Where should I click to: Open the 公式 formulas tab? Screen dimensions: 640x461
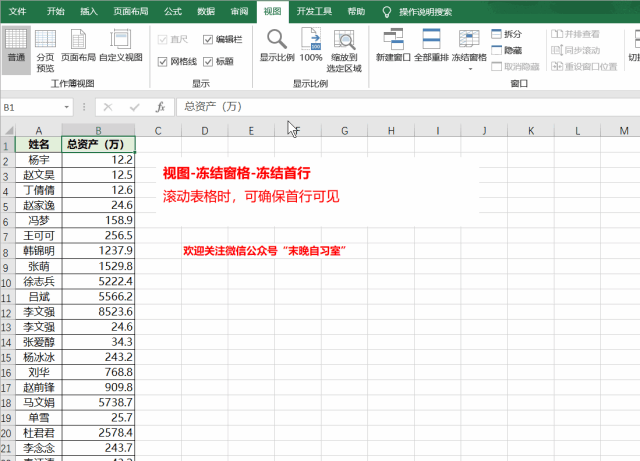(x=173, y=11)
